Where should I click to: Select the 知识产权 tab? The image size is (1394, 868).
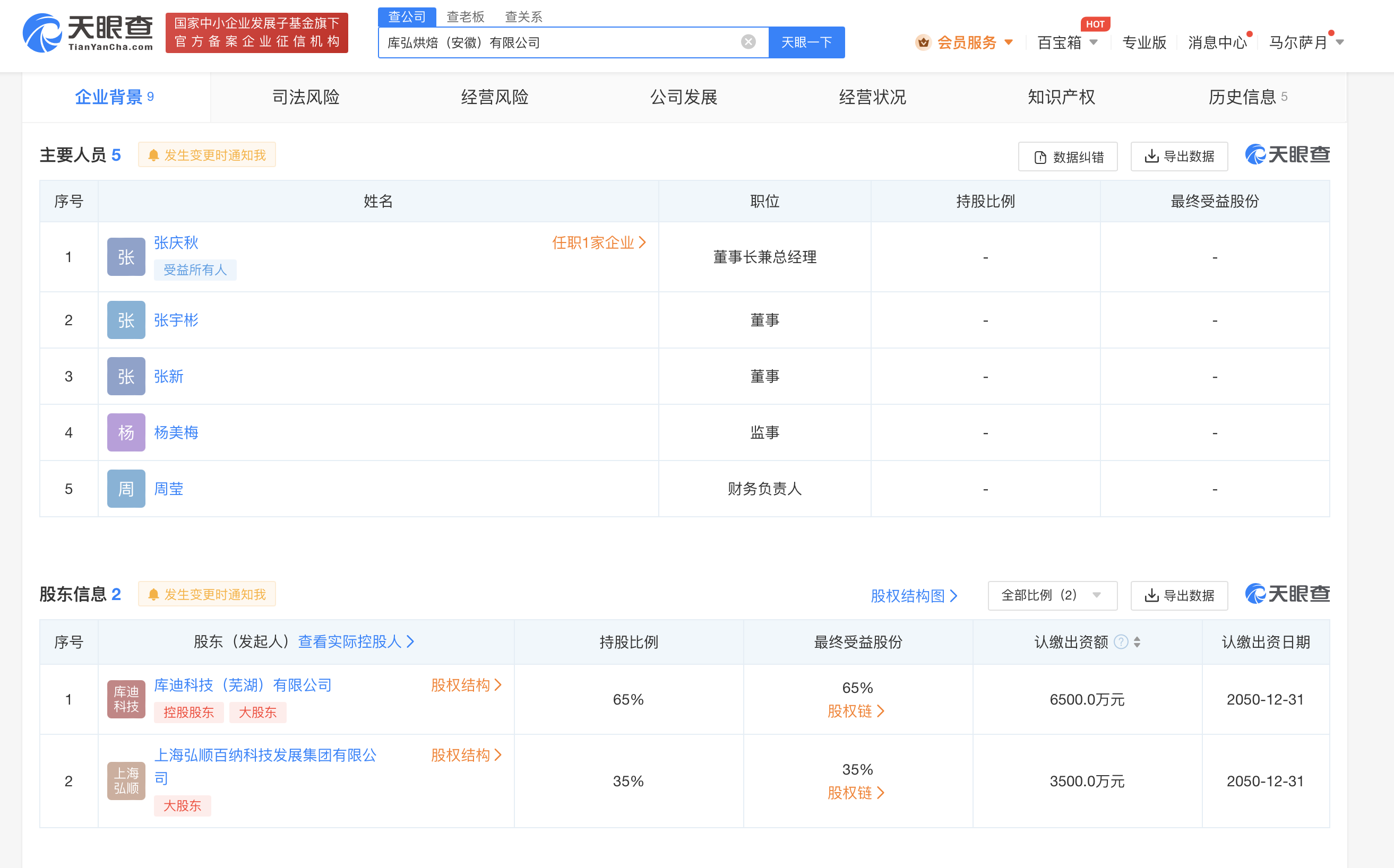(x=1062, y=97)
